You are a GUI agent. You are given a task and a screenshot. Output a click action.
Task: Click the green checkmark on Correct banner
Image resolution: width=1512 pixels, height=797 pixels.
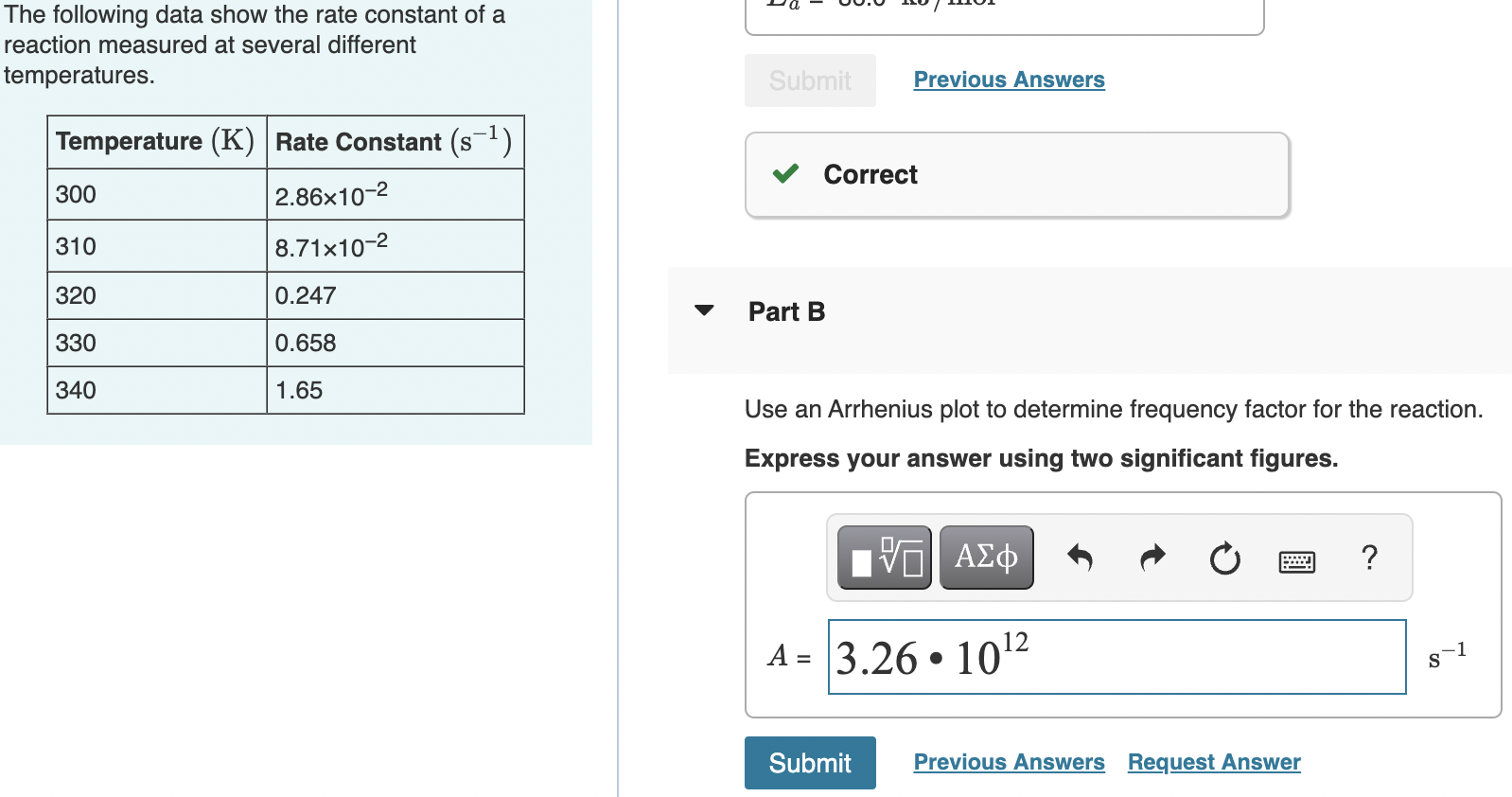click(783, 174)
